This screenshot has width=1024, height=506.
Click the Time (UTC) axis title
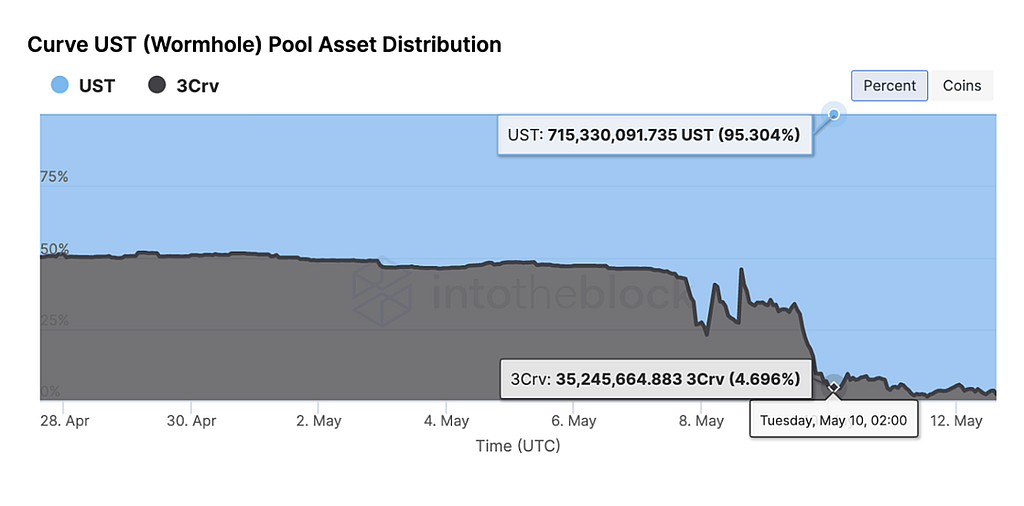517,446
